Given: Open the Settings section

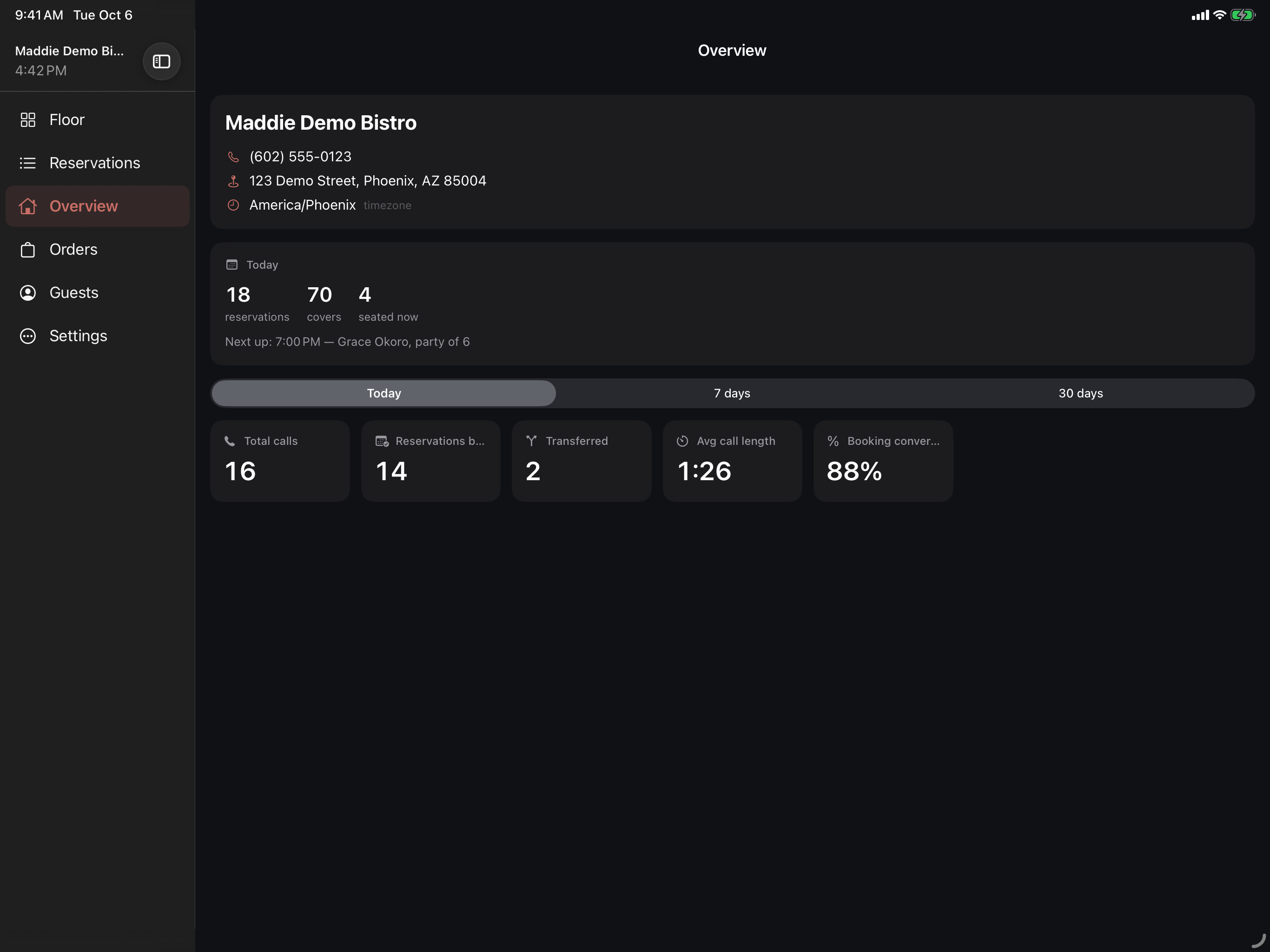Looking at the screenshot, I should (x=98, y=336).
